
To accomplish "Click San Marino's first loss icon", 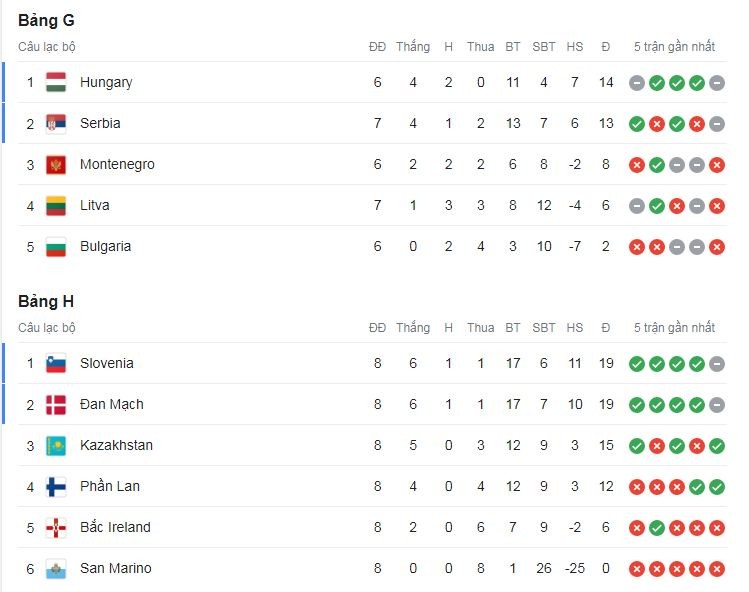I will [636, 568].
